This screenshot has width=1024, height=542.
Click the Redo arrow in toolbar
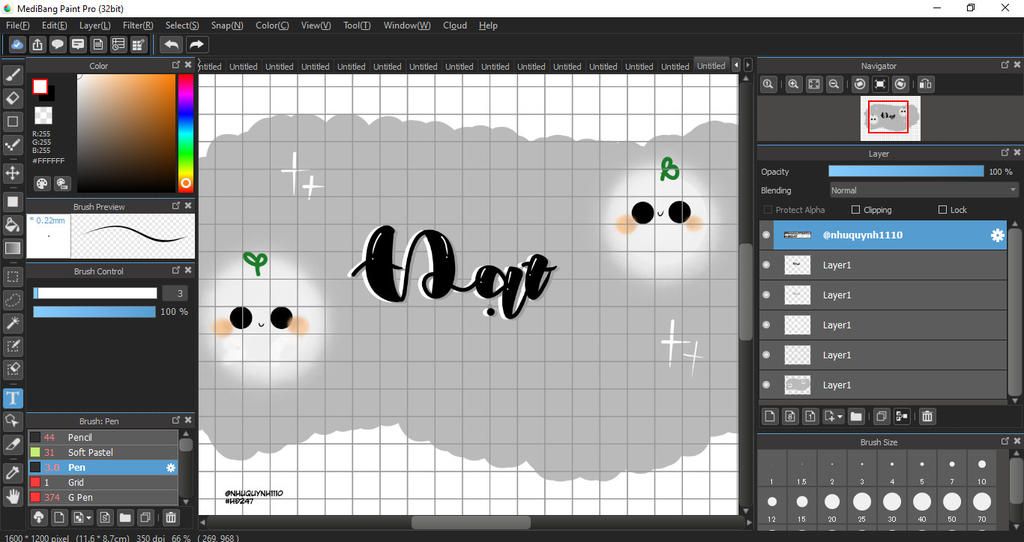click(x=196, y=44)
